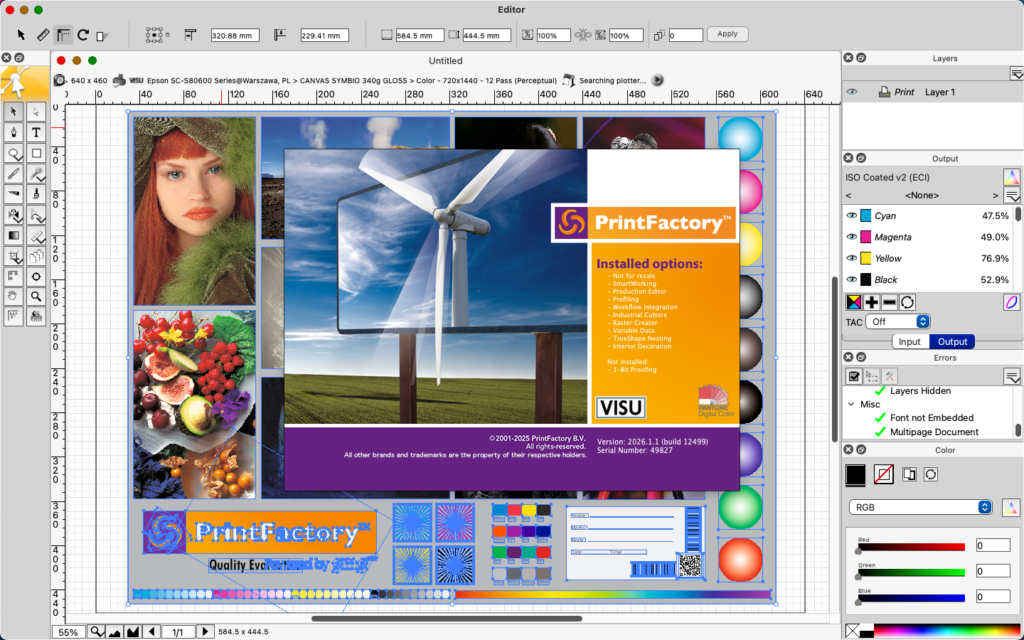1024x640 pixels.
Task: Switch to the Input tab
Action: [909, 342]
